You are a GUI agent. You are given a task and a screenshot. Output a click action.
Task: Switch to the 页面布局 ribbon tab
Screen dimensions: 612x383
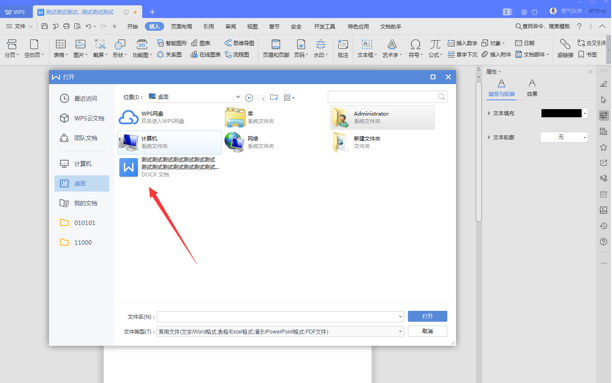coord(181,27)
